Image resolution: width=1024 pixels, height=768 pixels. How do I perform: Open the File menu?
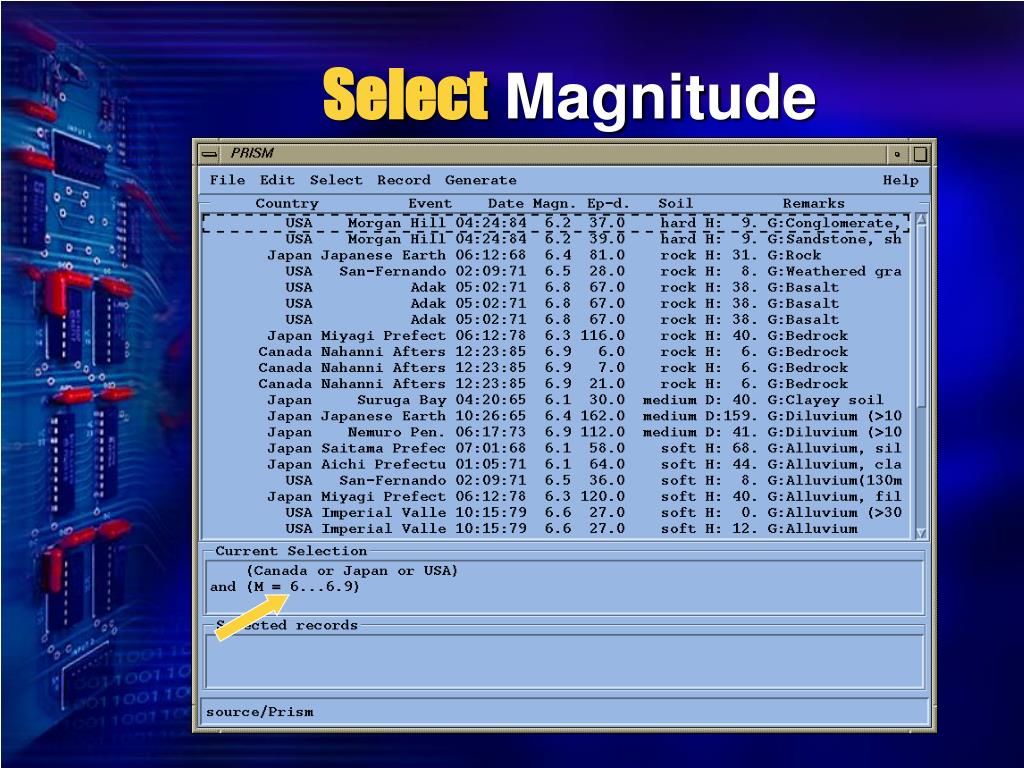pos(227,180)
